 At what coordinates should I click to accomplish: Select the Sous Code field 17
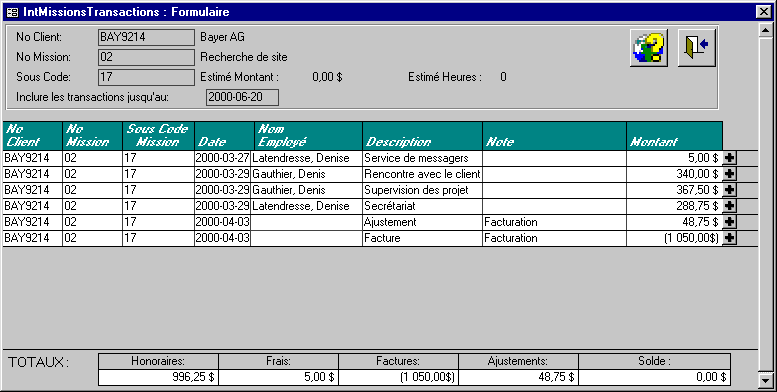146,77
